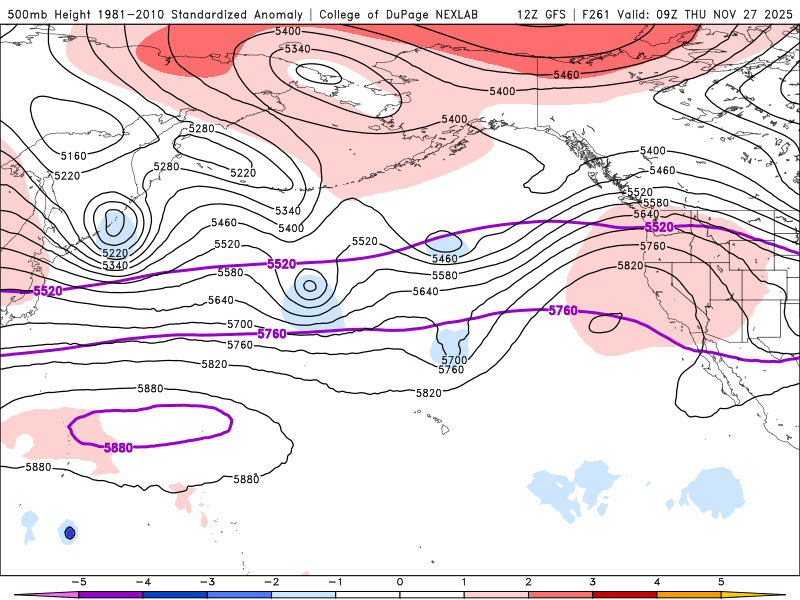Click the dark blue swatch between -4 and -3
Screen dimensions: 800x600
tap(175, 595)
